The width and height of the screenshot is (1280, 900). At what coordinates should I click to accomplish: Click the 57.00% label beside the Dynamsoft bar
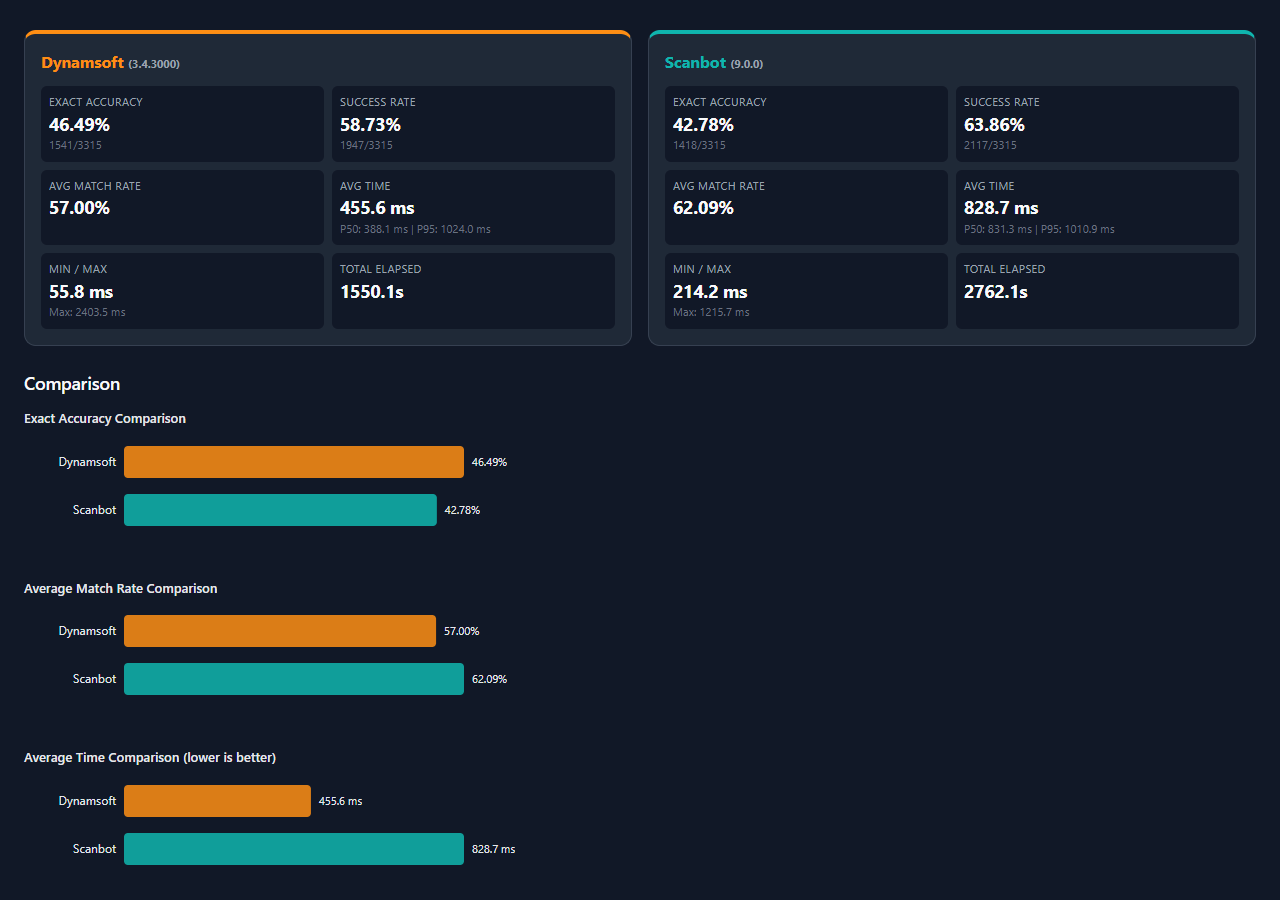point(461,631)
